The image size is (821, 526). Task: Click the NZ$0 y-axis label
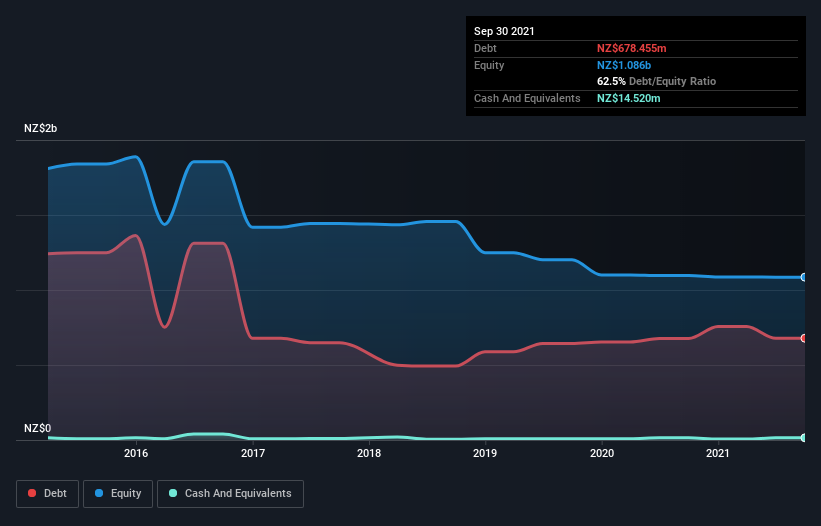[38, 429]
